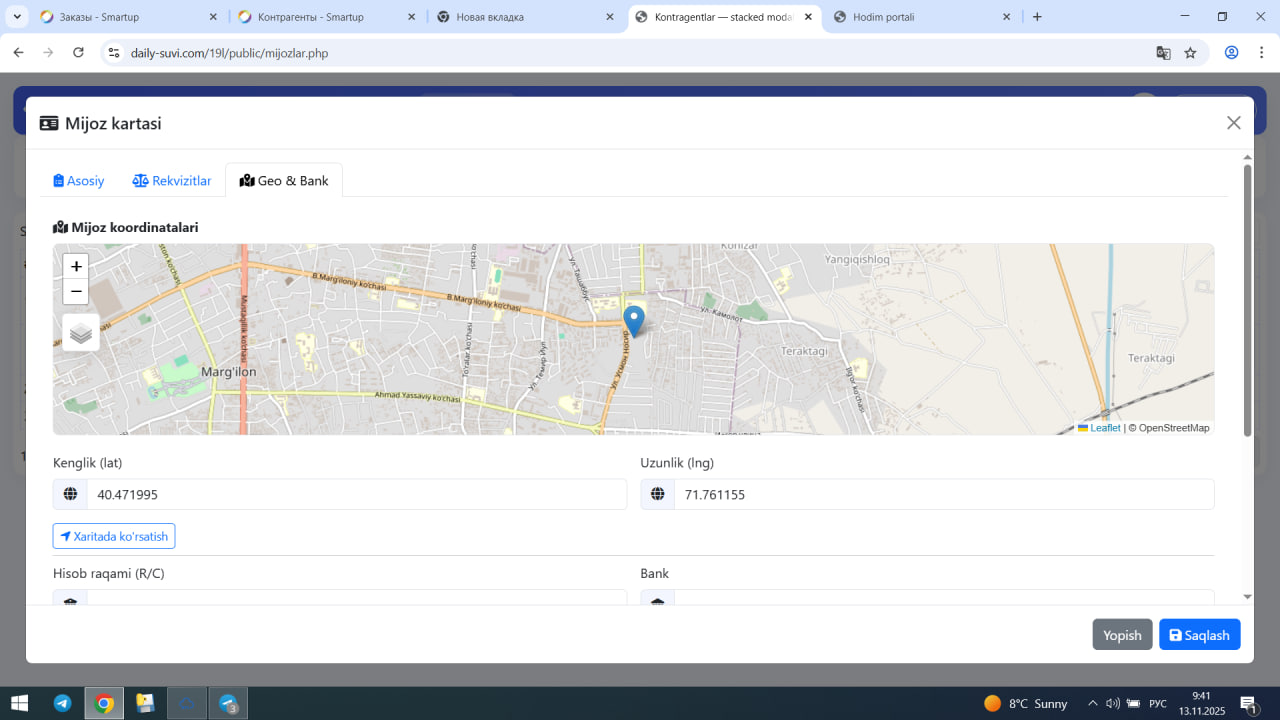Zoom out on the map

pyautogui.click(x=76, y=292)
